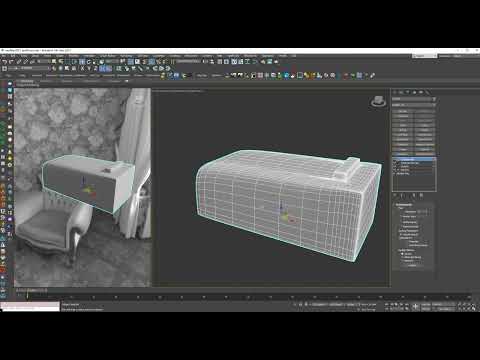Select the highlighted modifier in the stack

(413, 159)
